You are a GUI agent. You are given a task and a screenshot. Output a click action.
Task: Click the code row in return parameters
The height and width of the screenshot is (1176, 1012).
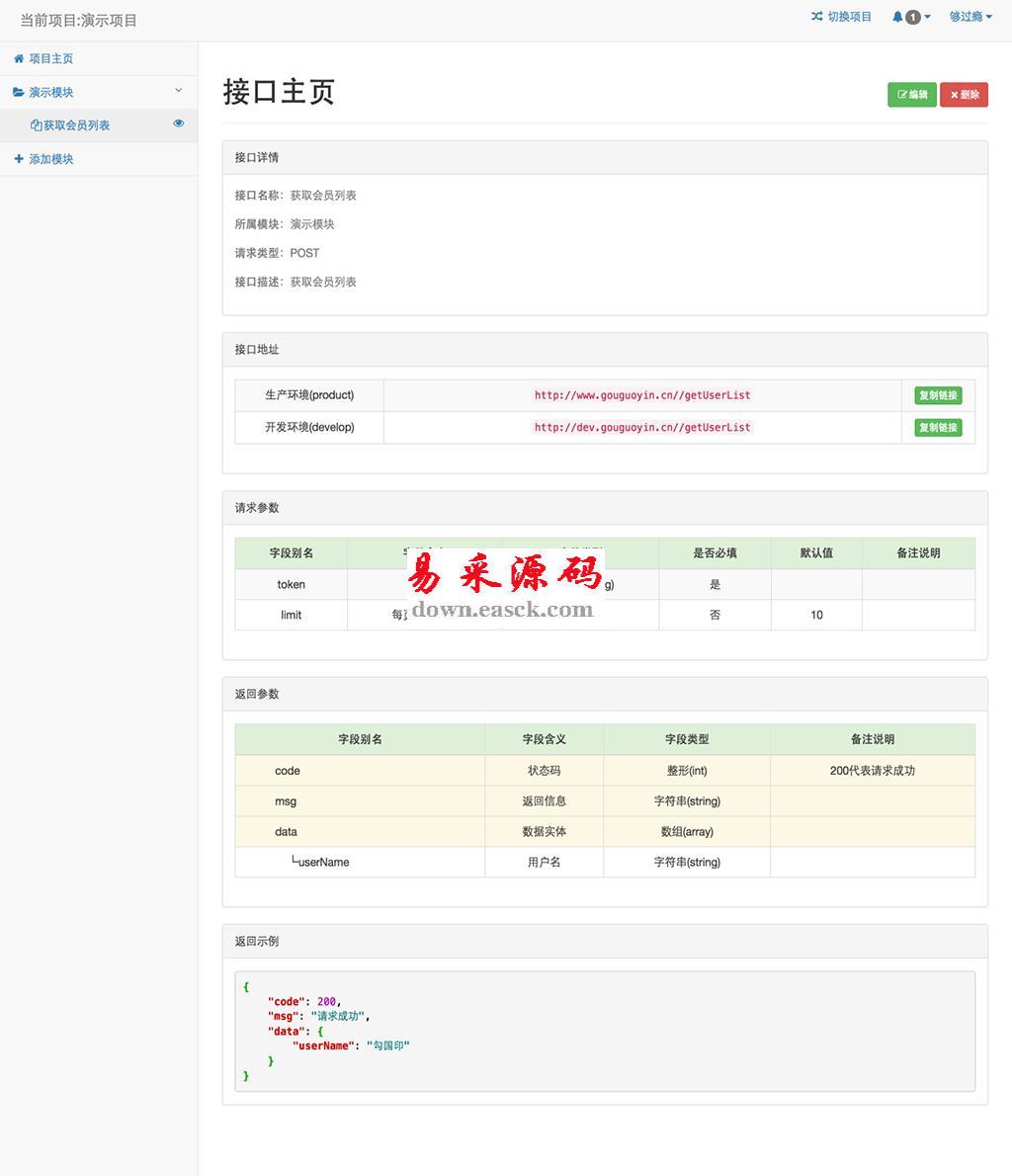(605, 770)
